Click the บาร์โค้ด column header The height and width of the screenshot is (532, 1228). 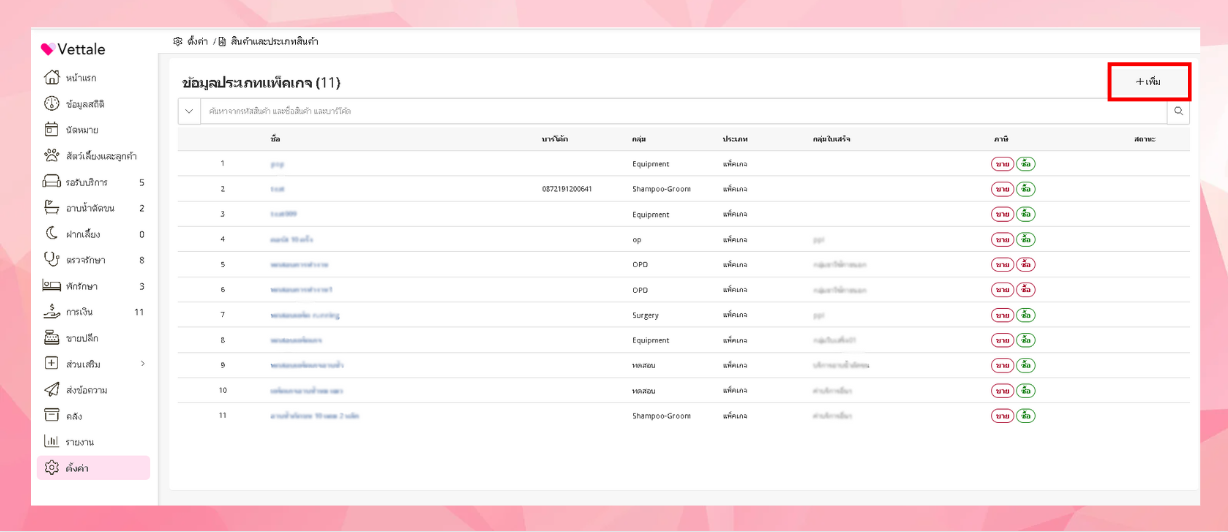click(x=555, y=138)
